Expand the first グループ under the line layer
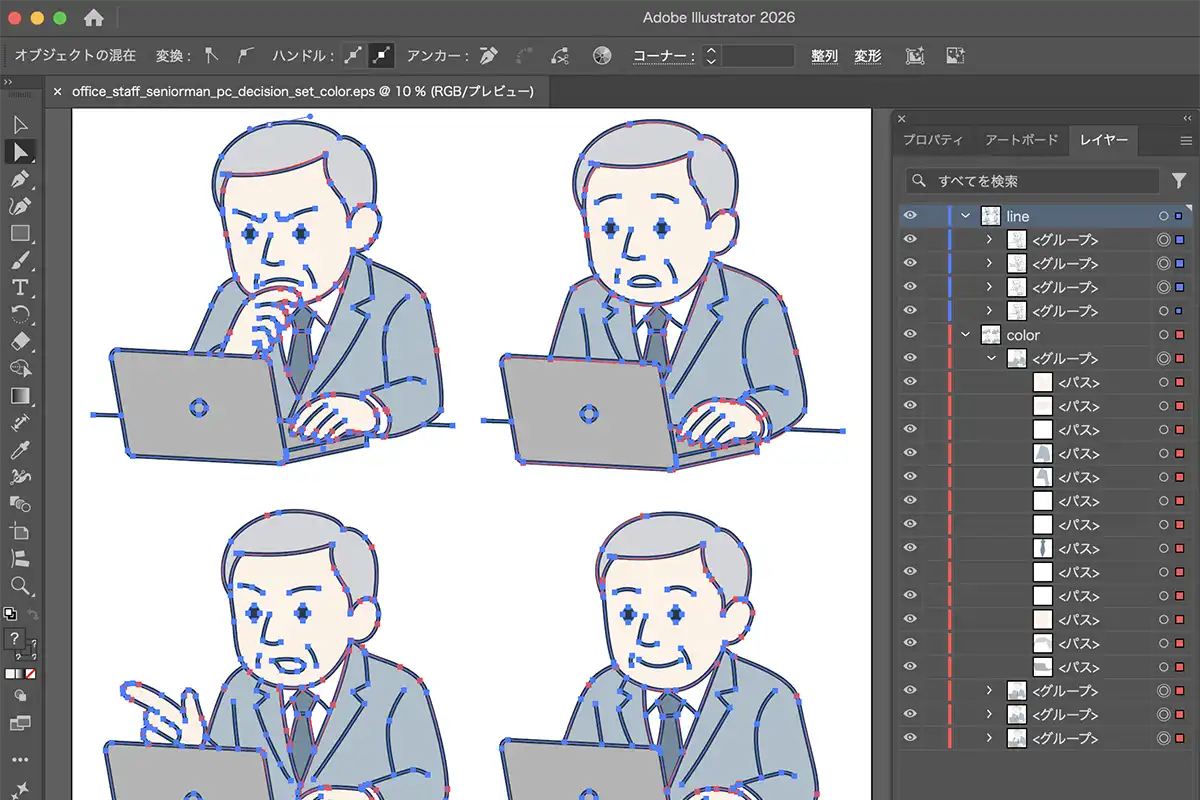The image size is (1200, 800). (989, 239)
